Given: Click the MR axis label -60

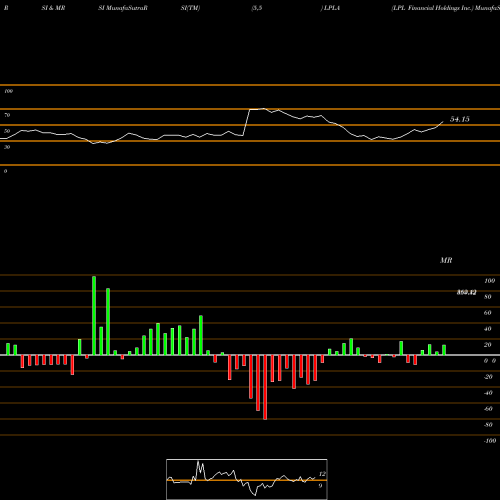Looking at the screenshot, I should pyautogui.click(x=488, y=409).
